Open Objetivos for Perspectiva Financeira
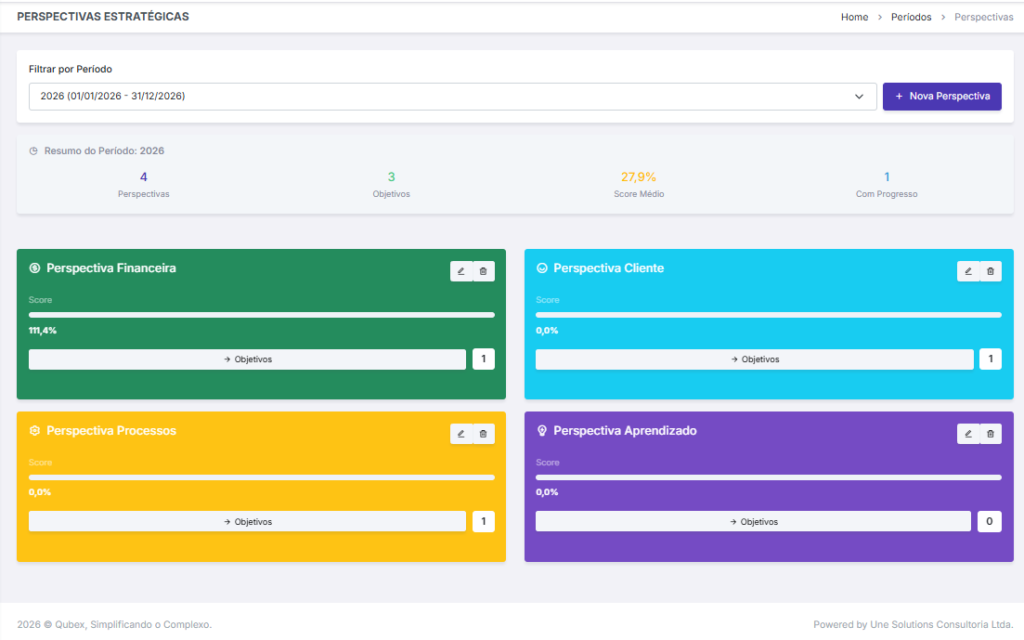Screen dimensions: 1024x640 point(247,359)
